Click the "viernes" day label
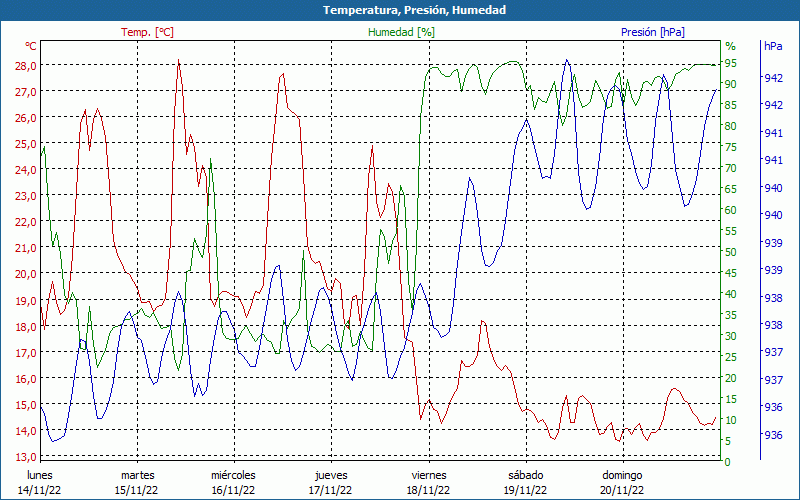This screenshot has height=500, width=800. point(429,475)
